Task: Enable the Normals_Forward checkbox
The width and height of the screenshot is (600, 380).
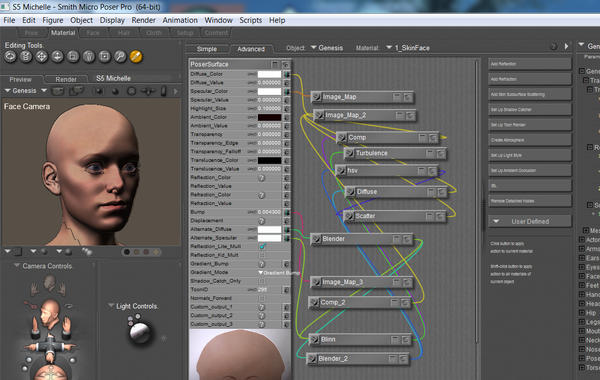Action: 262,298
